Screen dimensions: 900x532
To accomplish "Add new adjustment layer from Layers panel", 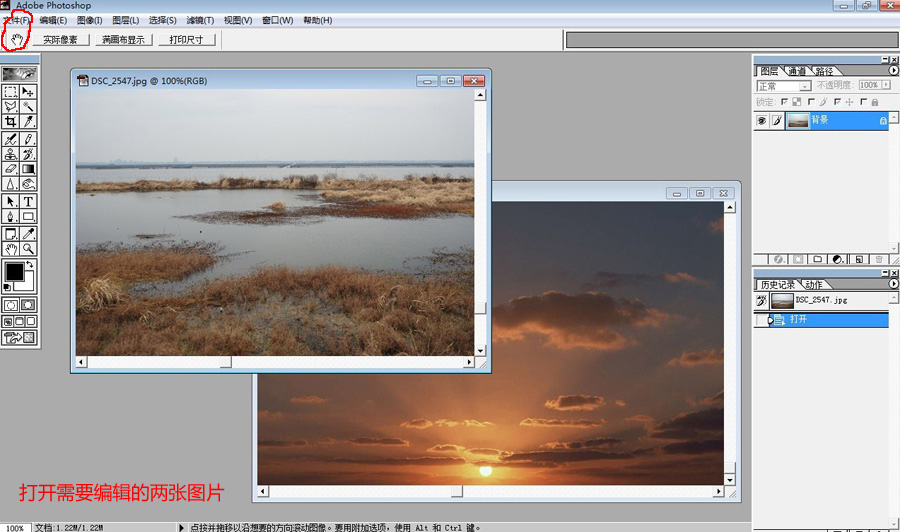I will [838, 259].
